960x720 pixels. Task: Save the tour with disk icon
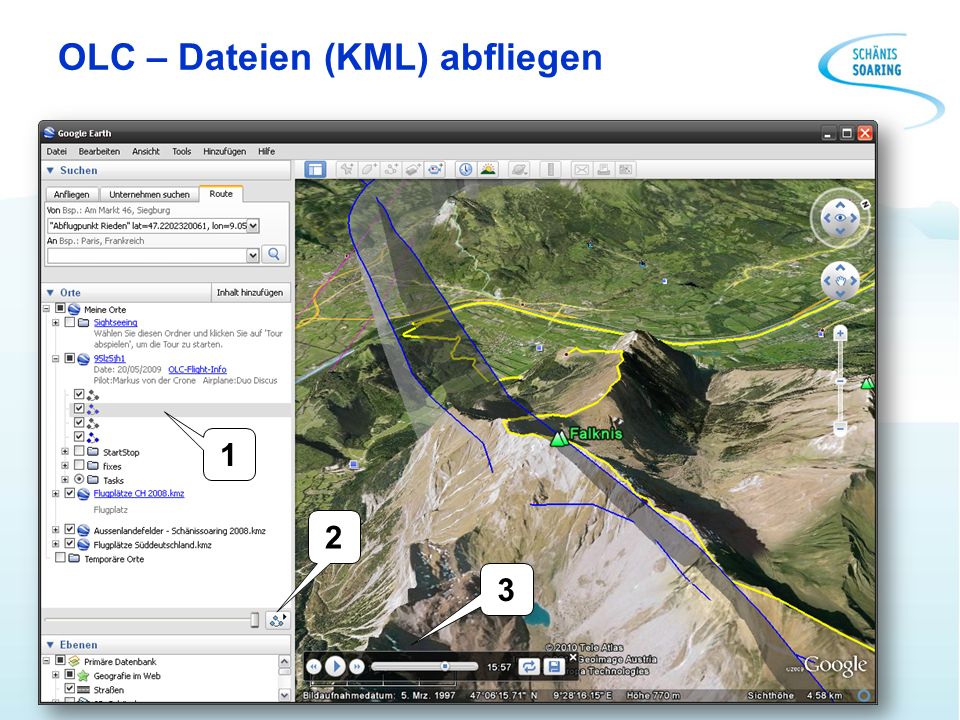553,667
